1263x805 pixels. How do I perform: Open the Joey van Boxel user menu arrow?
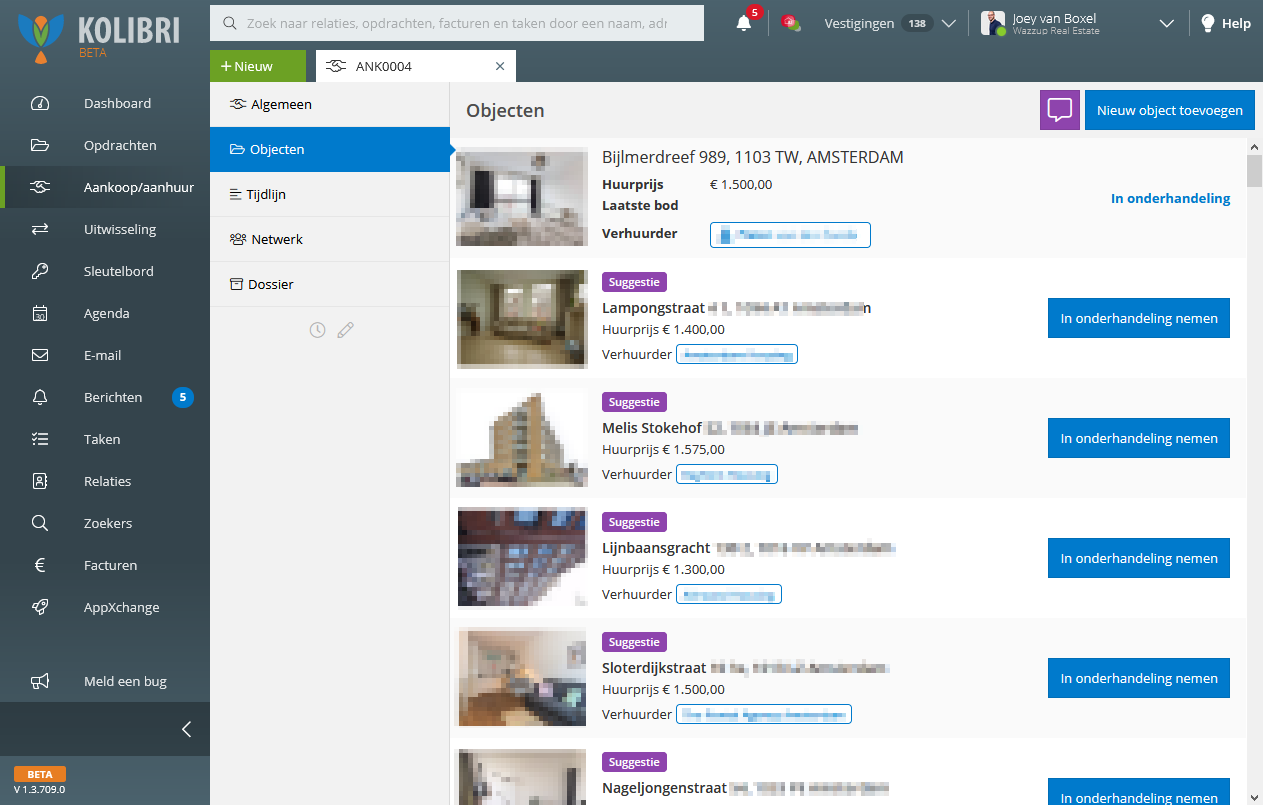pyautogui.click(x=1166, y=24)
